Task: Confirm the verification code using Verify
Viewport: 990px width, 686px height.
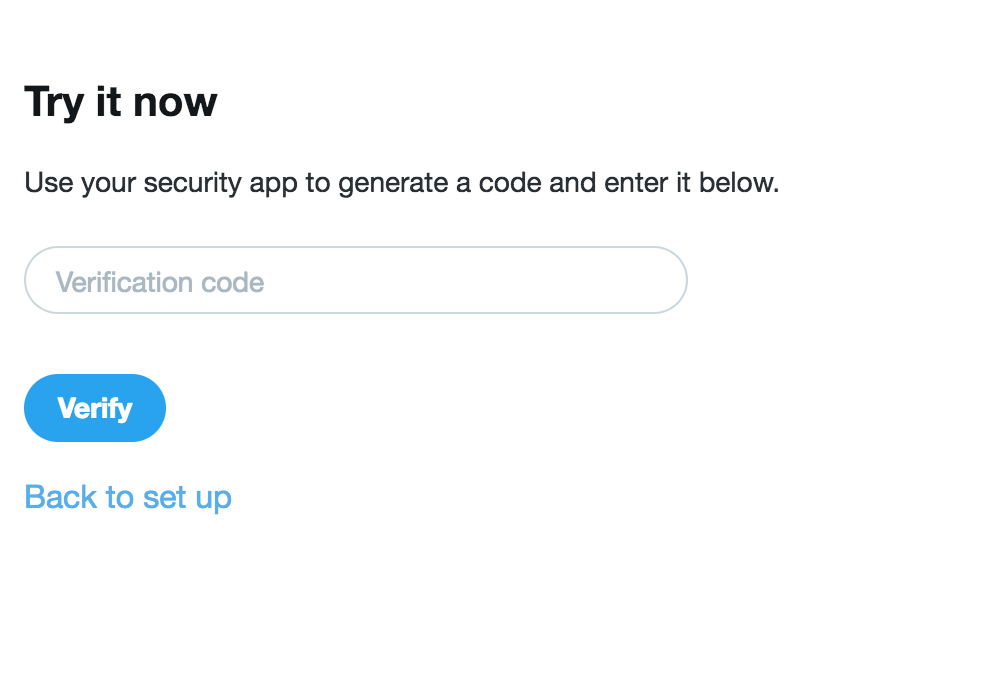Action: (95, 408)
